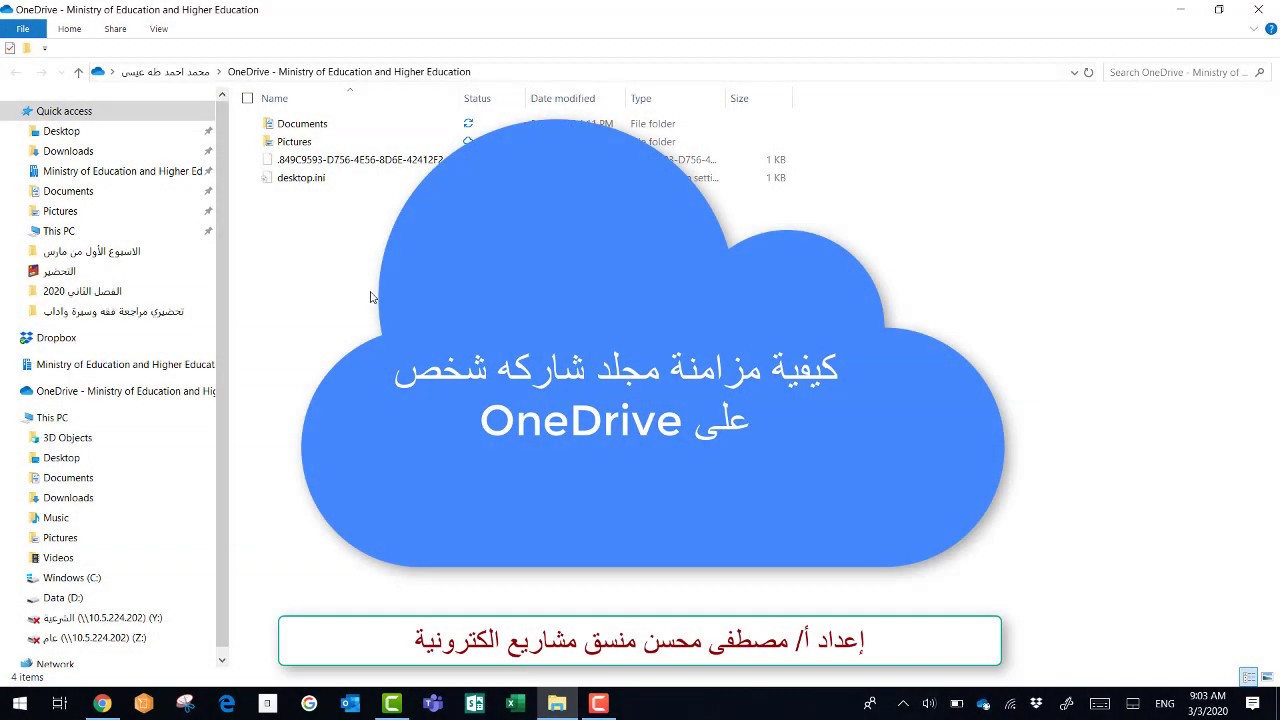Open Windows (C:) drive

tap(72, 578)
